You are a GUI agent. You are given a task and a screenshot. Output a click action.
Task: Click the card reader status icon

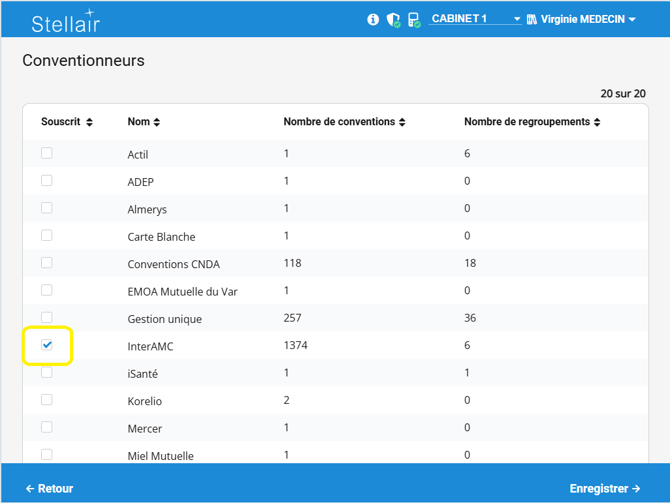point(413,20)
